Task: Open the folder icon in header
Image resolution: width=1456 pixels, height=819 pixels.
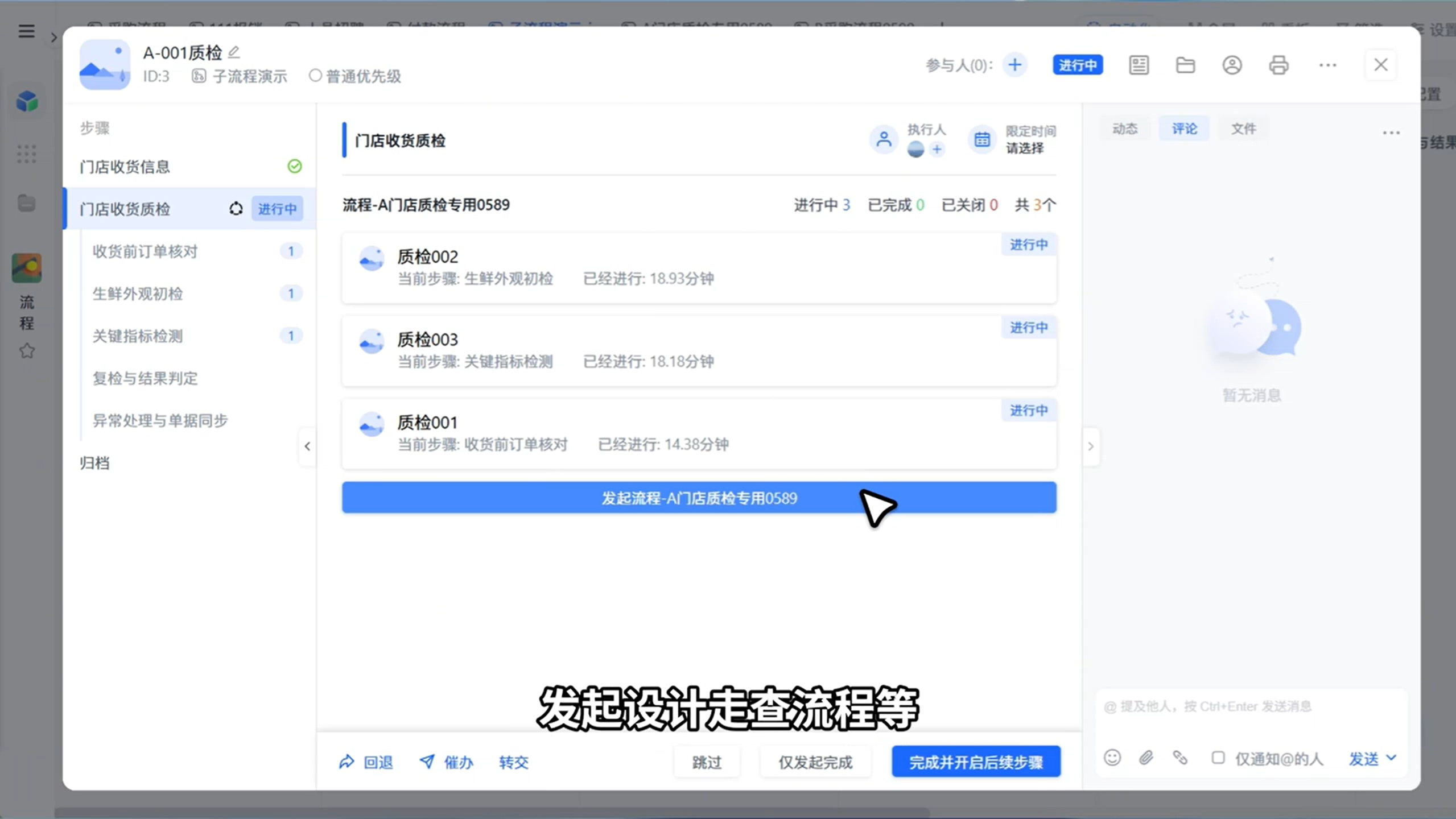Action: click(1185, 65)
